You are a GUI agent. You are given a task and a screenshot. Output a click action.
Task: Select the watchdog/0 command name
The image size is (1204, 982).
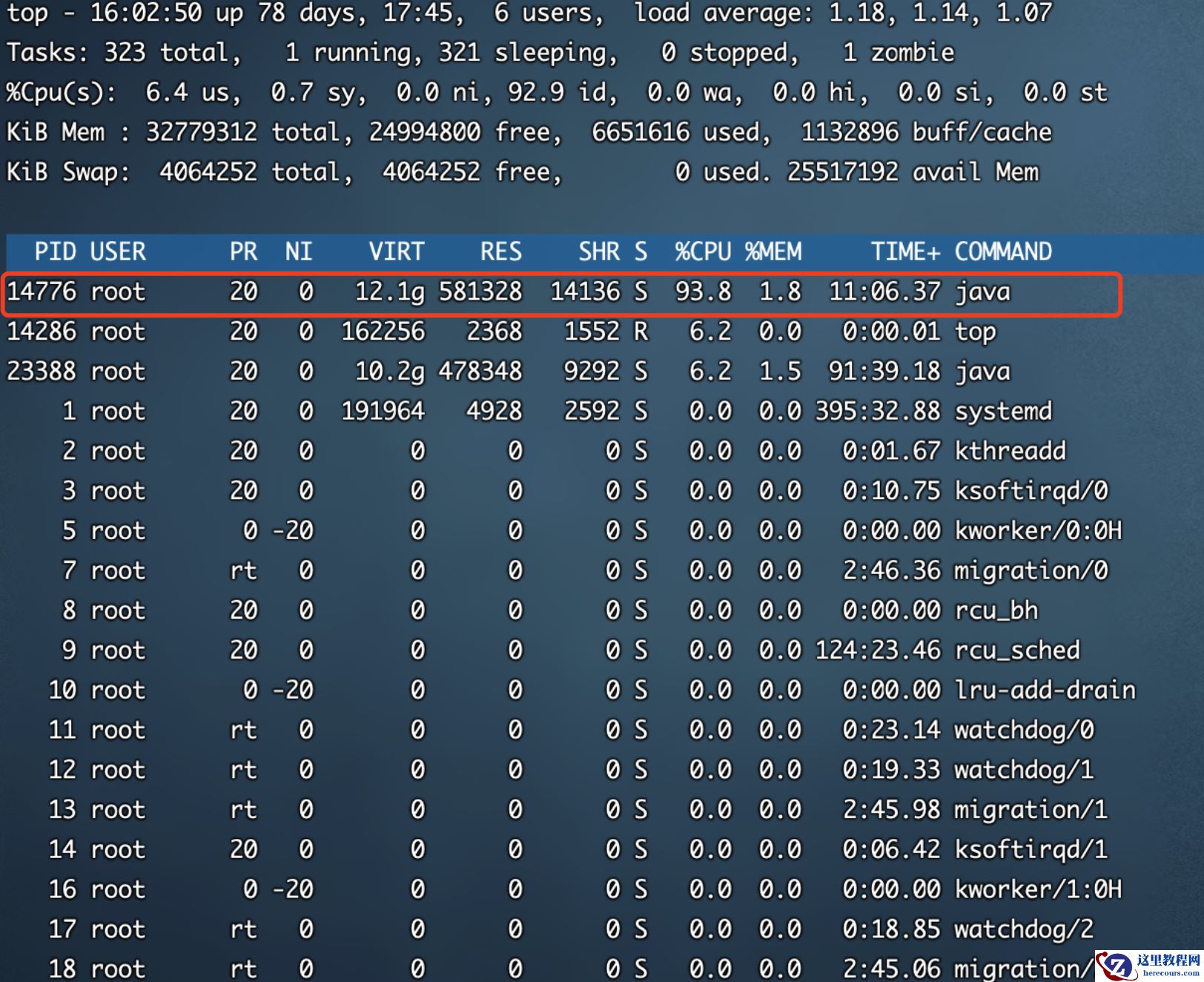1024,731
